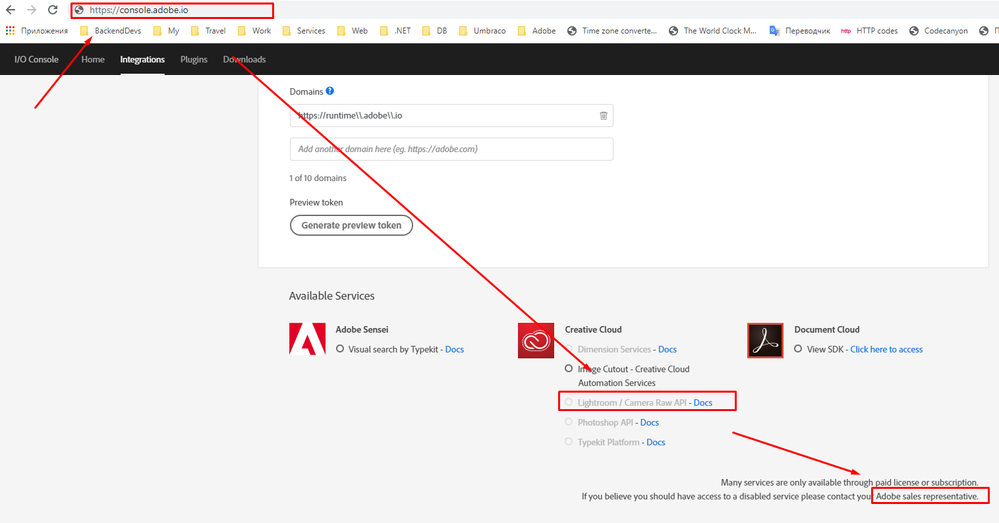The image size is (999, 523).
Task: Click the browser back arrow
Action: (10, 10)
